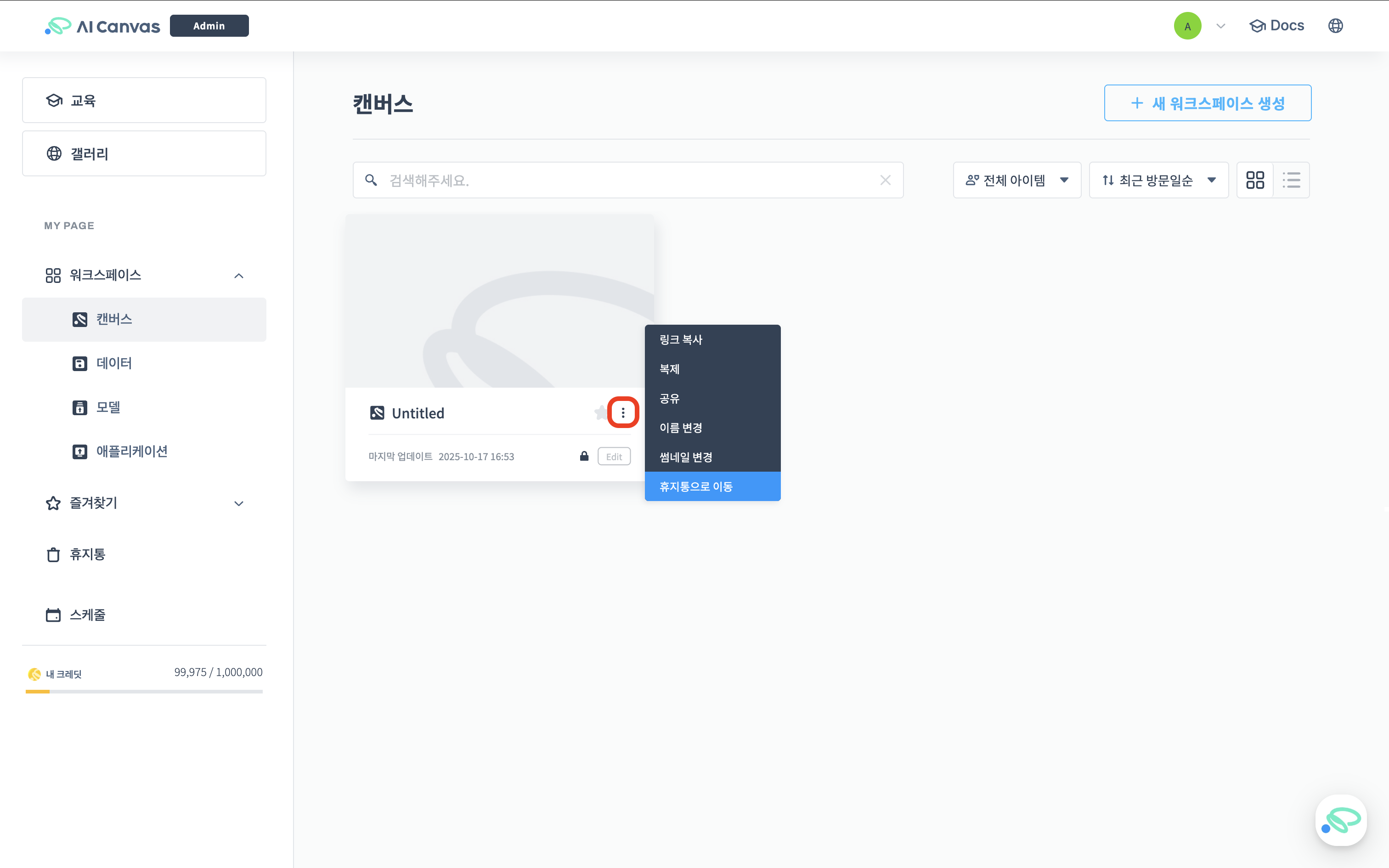Switch to list view layout
This screenshot has height=868, width=1389.
[x=1292, y=180]
